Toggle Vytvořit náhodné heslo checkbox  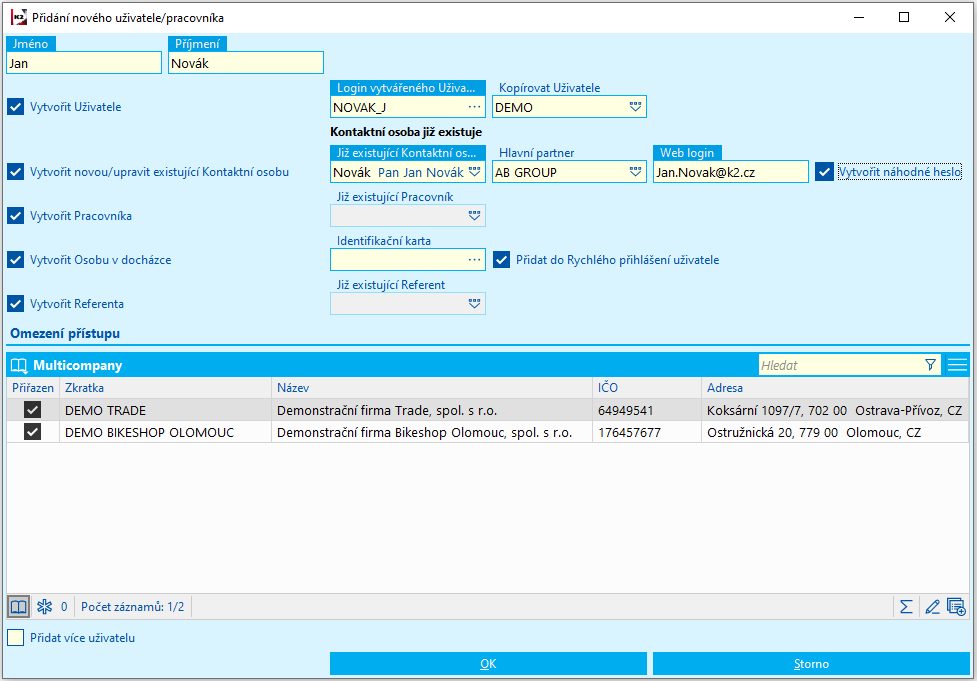[x=824, y=171]
